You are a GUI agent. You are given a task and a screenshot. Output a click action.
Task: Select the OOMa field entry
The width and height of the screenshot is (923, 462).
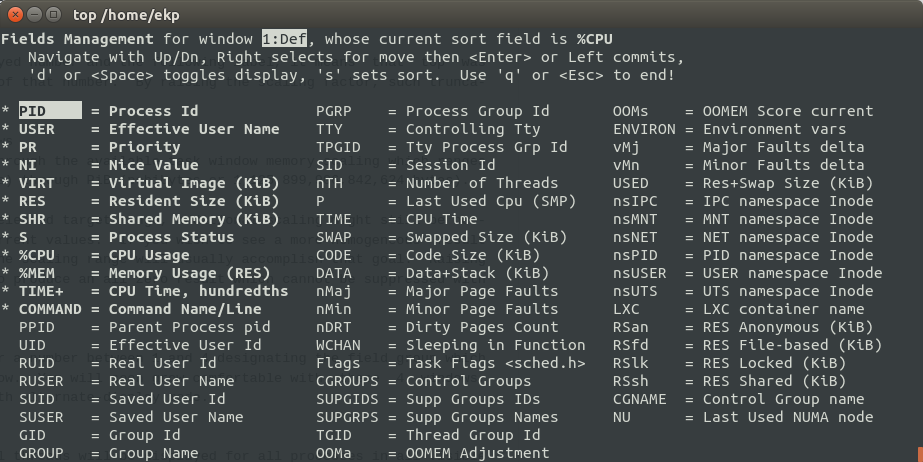(x=433, y=453)
